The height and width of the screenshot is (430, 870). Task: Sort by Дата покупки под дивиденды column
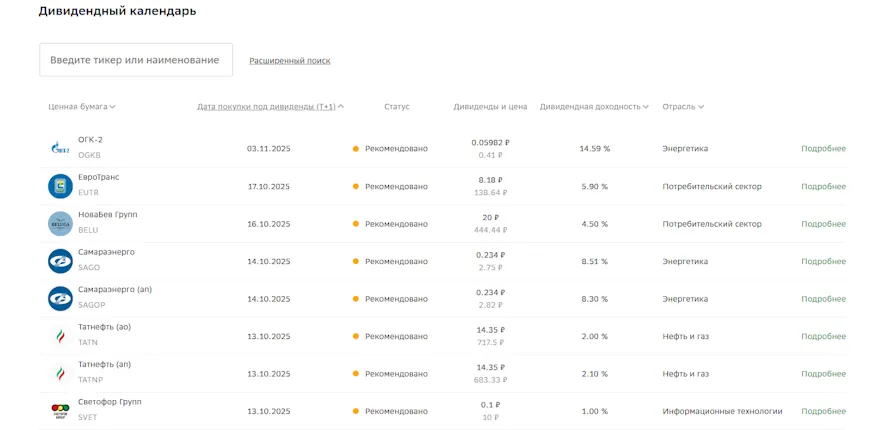[x=270, y=107]
